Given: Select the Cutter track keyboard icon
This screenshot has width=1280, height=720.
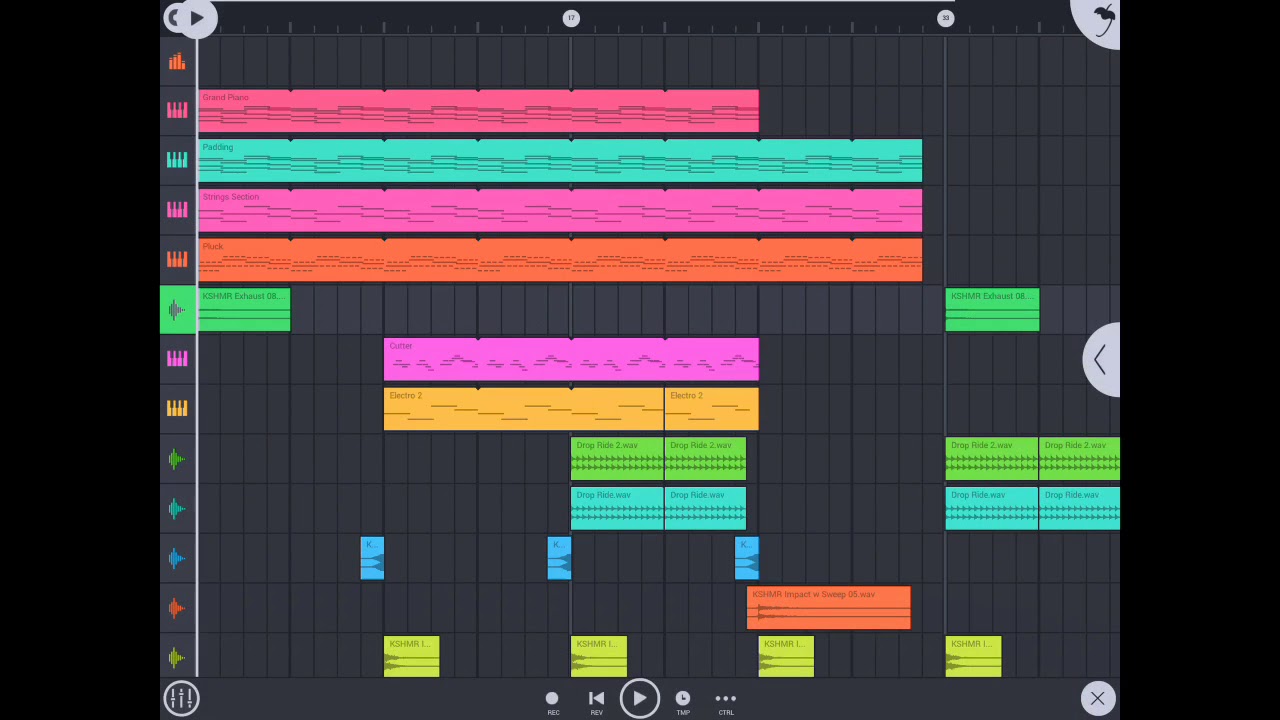Looking at the screenshot, I should click(x=177, y=358).
